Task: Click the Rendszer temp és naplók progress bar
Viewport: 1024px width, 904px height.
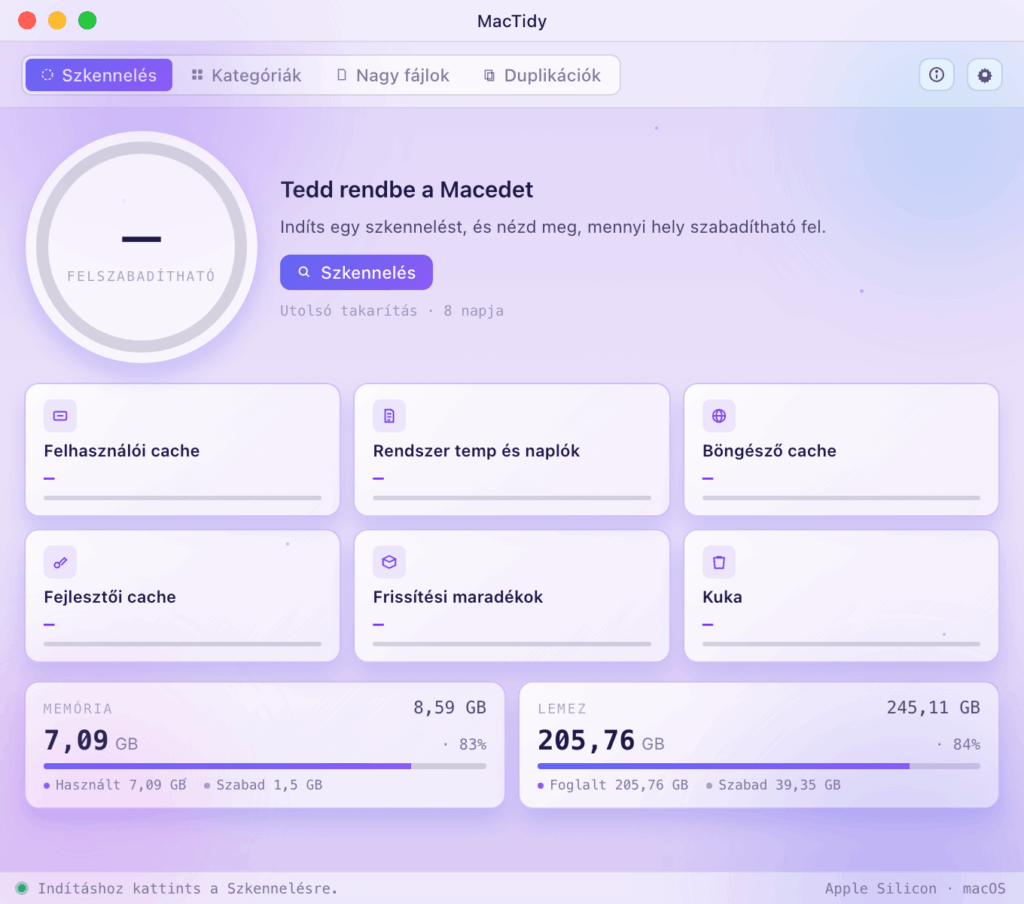Action: [x=512, y=498]
